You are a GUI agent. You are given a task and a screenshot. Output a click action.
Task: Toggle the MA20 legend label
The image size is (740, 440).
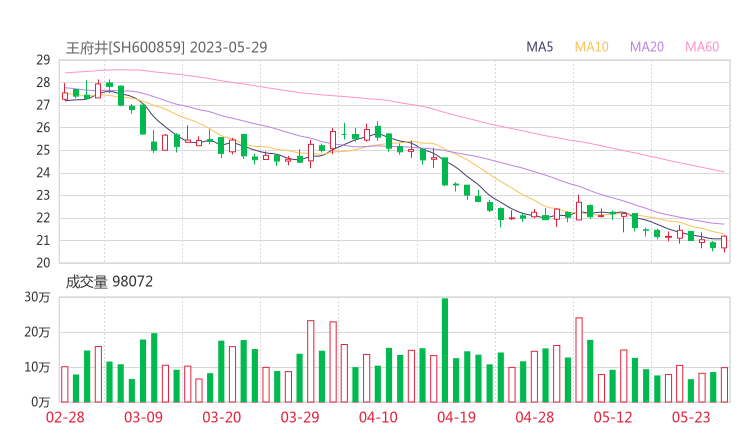[x=647, y=47]
